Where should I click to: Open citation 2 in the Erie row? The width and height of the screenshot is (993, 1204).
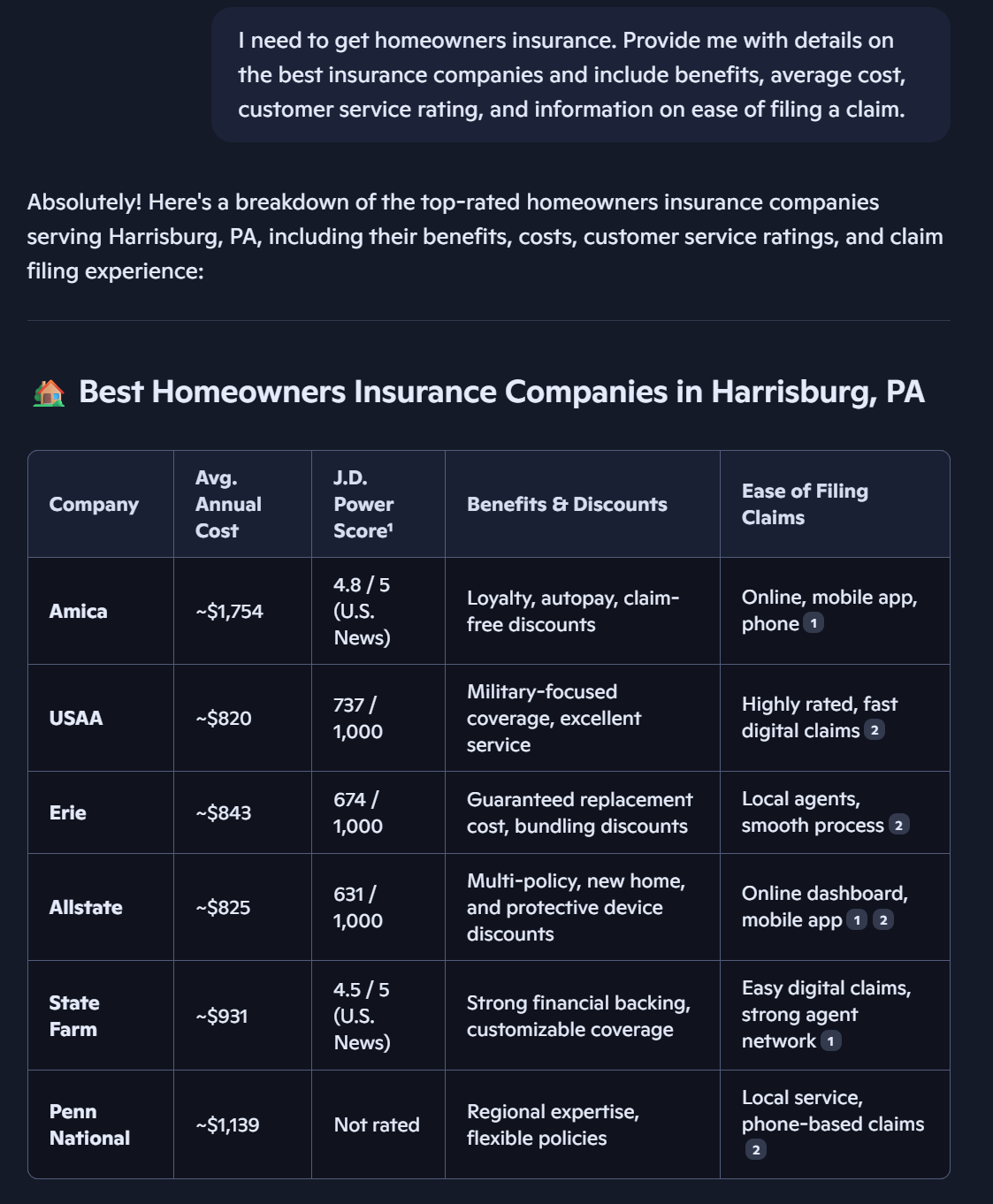pyautogui.click(x=898, y=825)
